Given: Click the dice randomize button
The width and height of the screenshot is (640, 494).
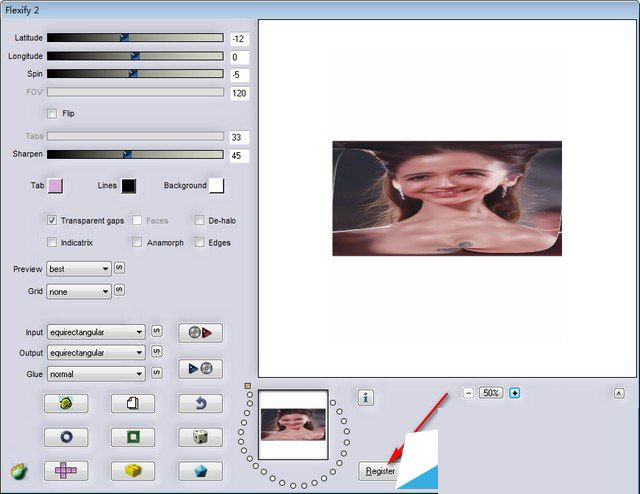Looking at the screenshot, I should click(200, 437).
